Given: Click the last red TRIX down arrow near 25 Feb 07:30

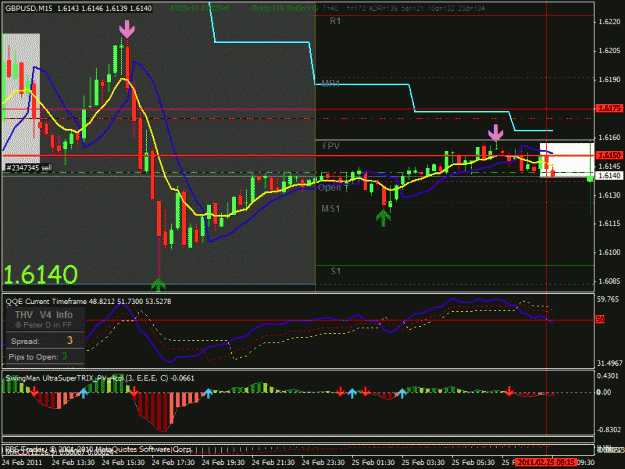Looking at the screenshot, I should pos(509,391).
